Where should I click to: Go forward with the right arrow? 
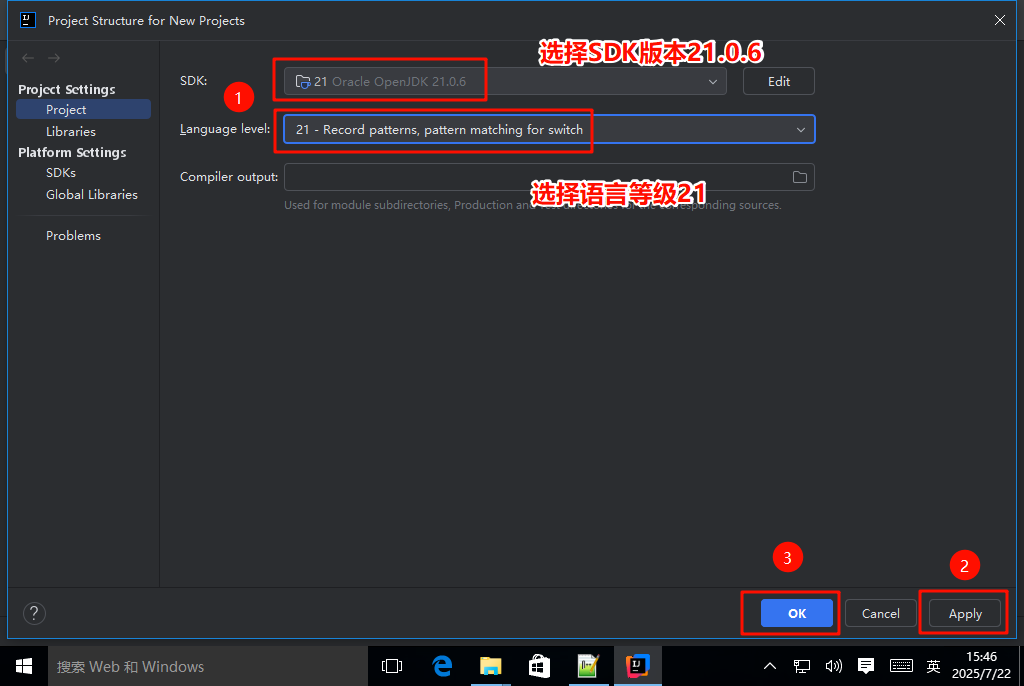[x=54, y=58]
